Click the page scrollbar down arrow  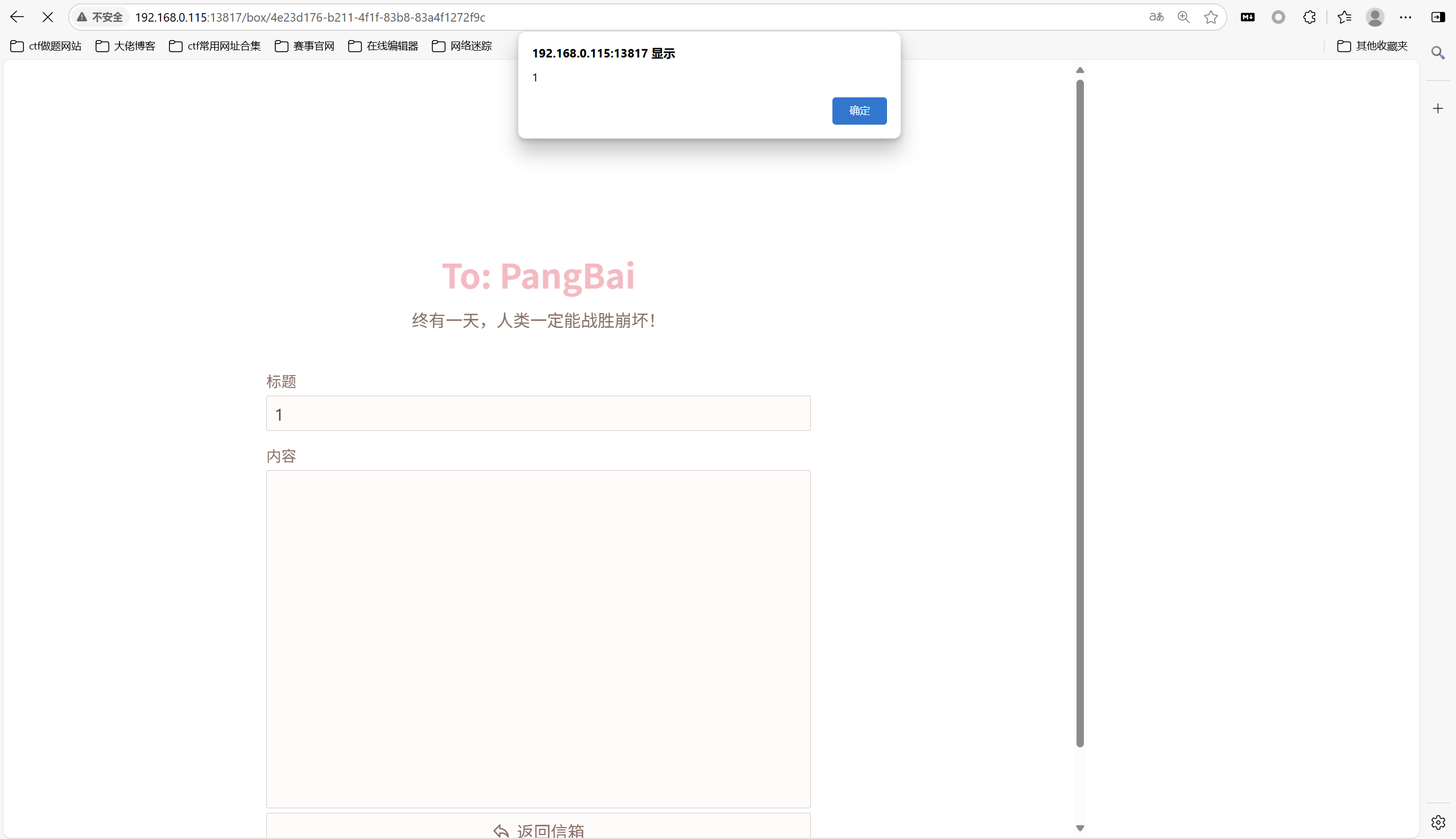1080,828
